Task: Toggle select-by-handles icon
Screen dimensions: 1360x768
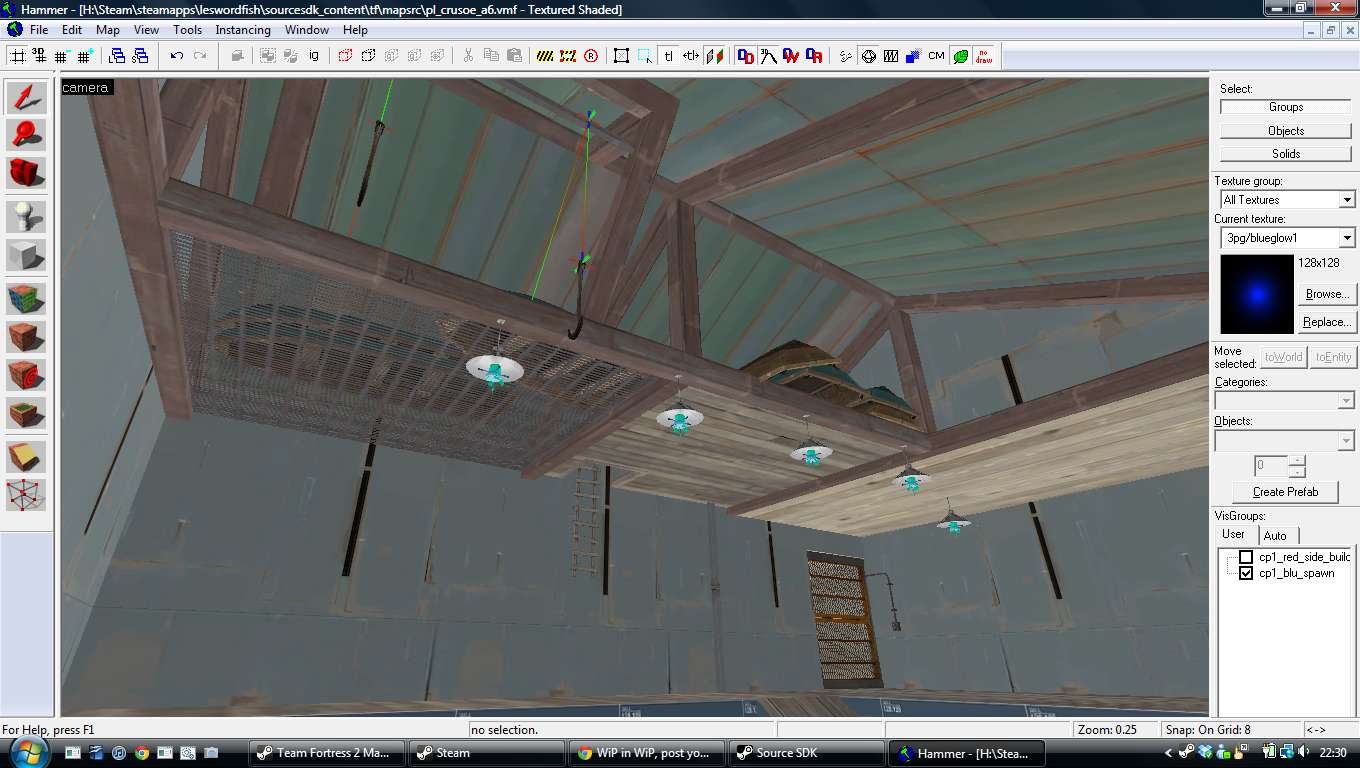Action: coord(622,56)
